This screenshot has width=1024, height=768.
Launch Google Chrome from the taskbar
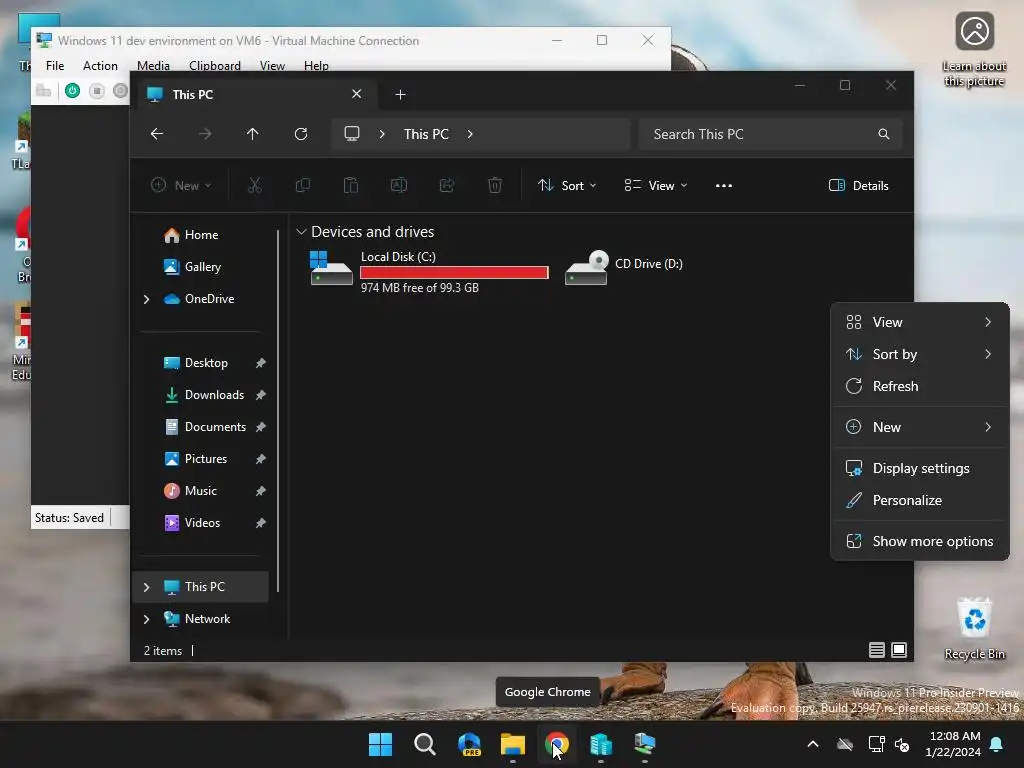tap(556, 744)
